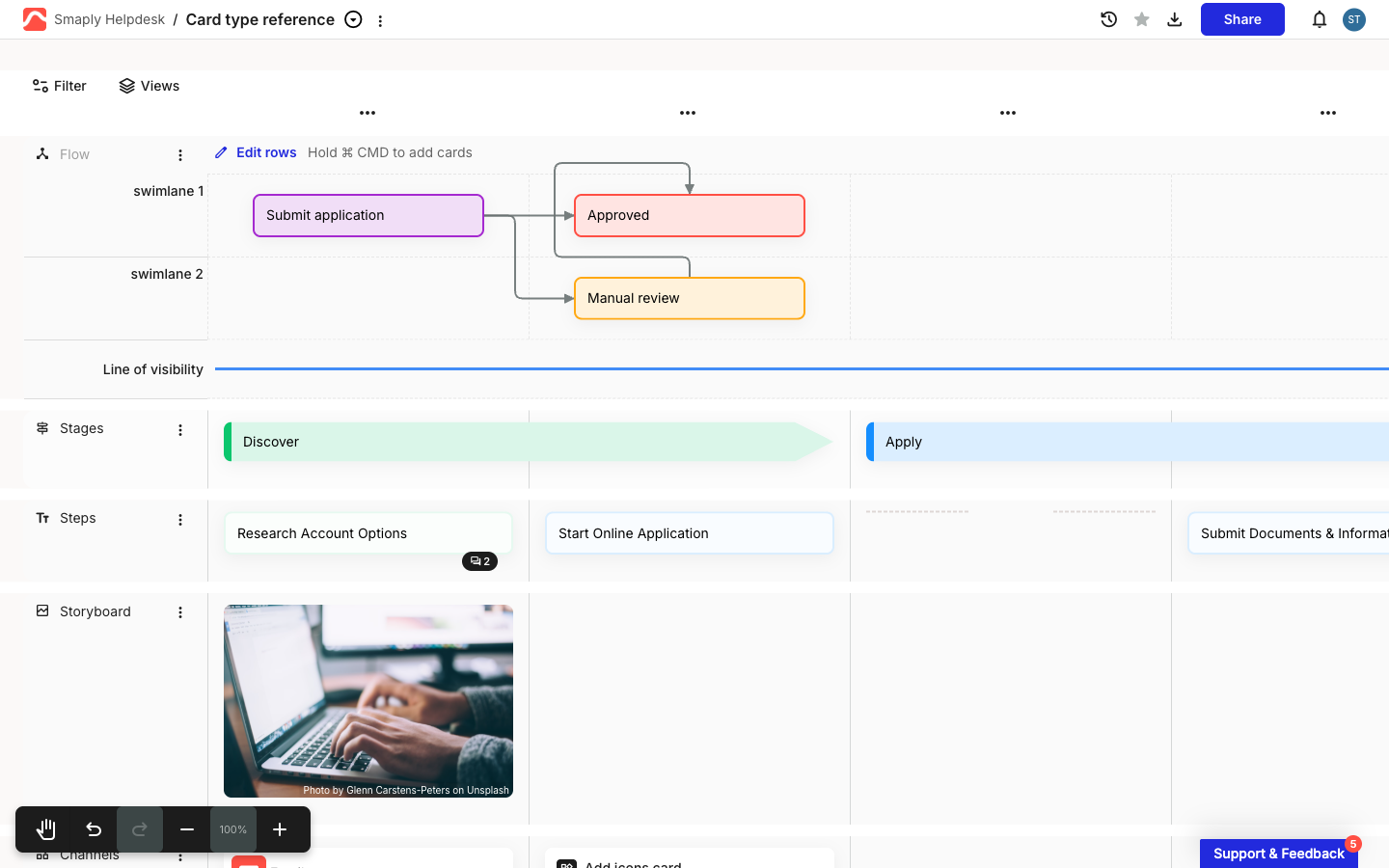Redo the last undone action
Image resolution: width=1389 pixels, height=868 pixels.
(x=140, y=829)
